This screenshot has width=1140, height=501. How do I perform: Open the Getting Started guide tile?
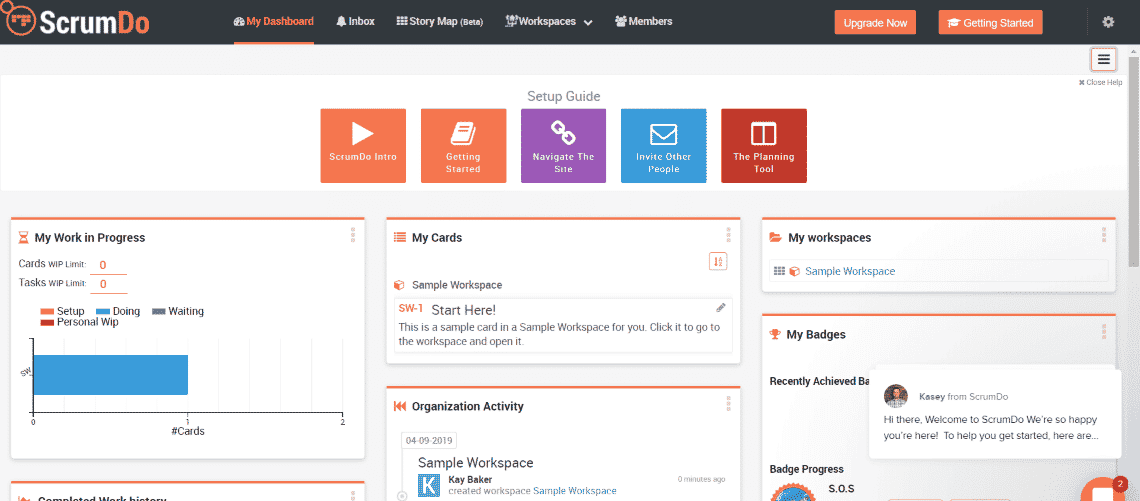click(463, 145)
